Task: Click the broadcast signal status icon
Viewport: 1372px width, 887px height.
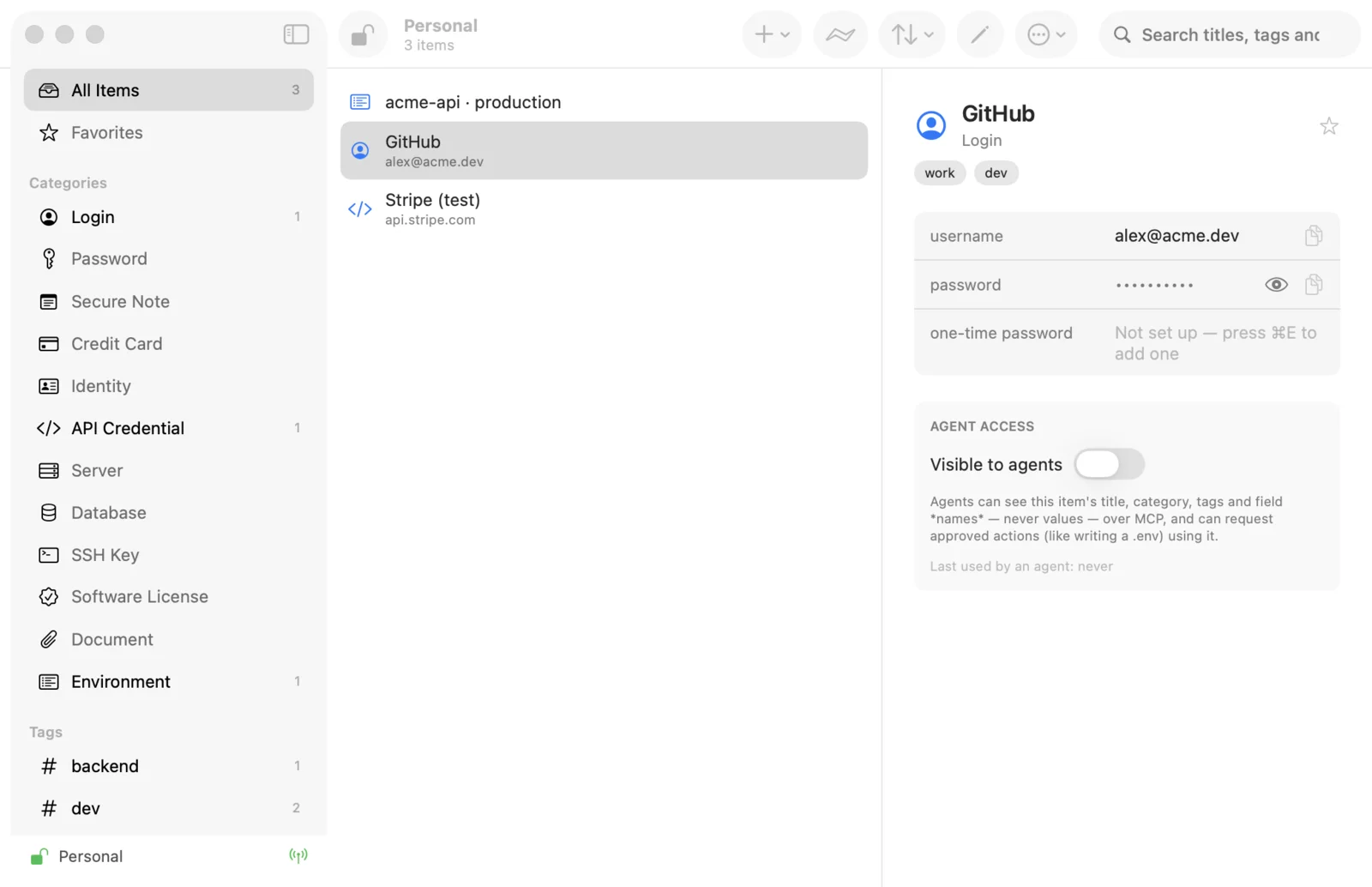Action: (x=298, y=855)
